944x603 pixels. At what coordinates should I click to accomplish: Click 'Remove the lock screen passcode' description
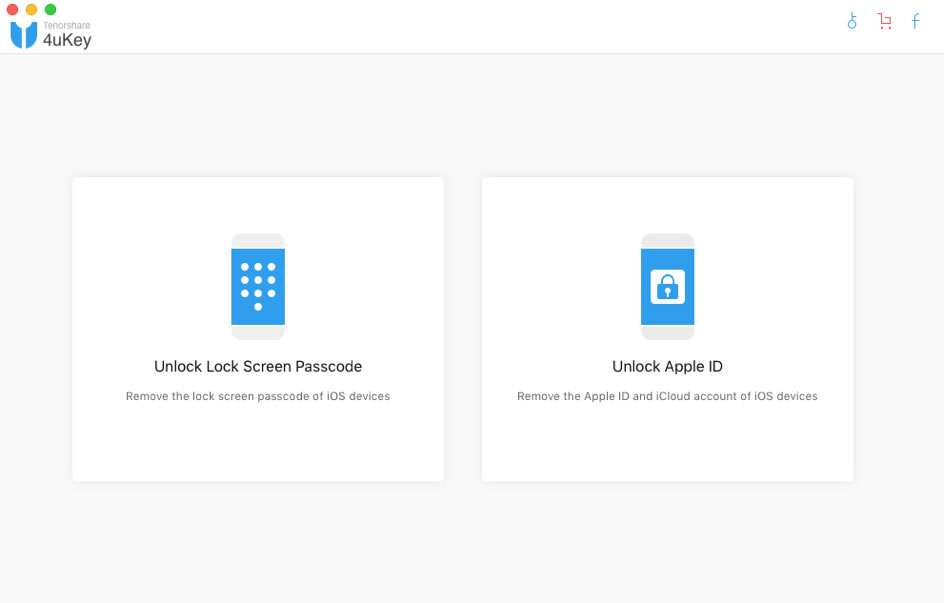(258, 396)
